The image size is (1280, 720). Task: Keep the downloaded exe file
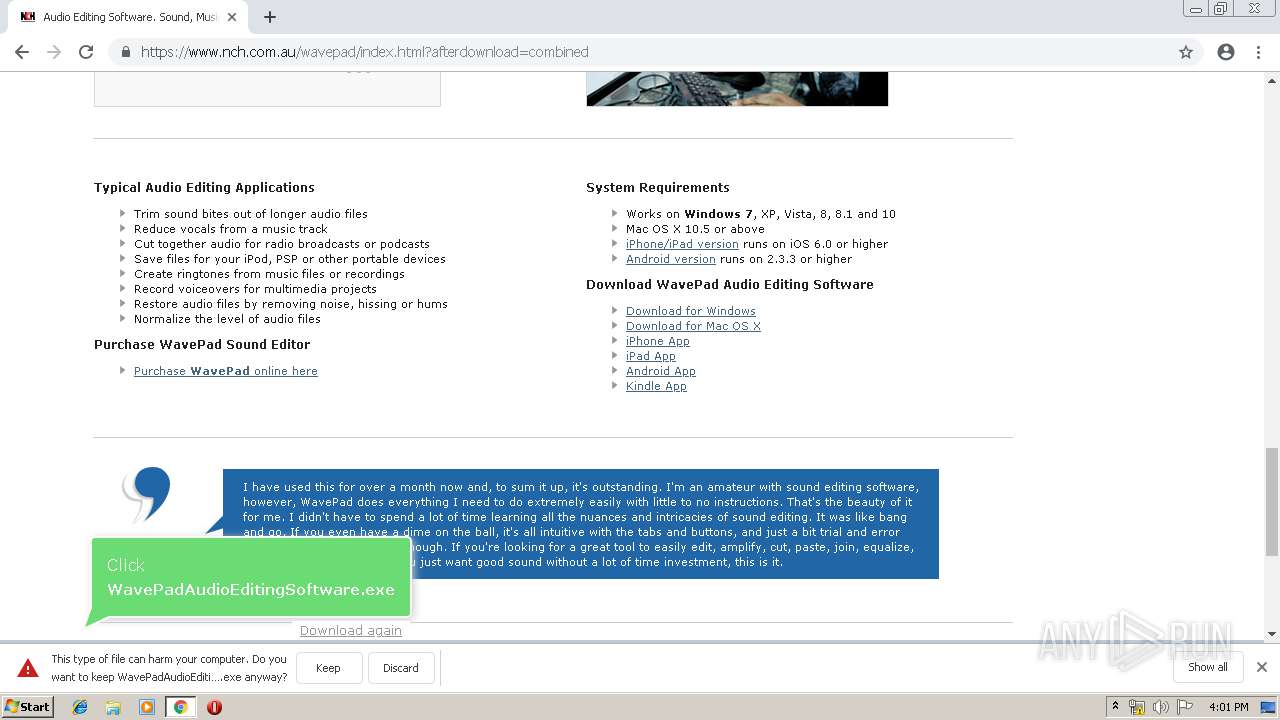click(x=328, y=668)
